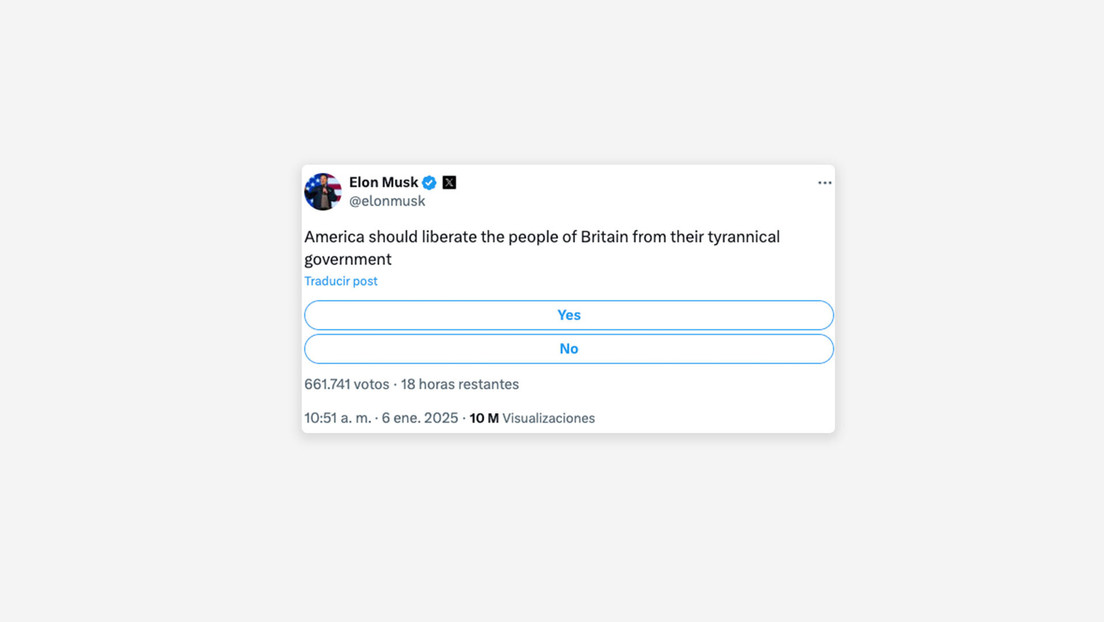This screenshot has height=622, width=1104.
Task: Vote No in the poll
Action: pos(568,349)
